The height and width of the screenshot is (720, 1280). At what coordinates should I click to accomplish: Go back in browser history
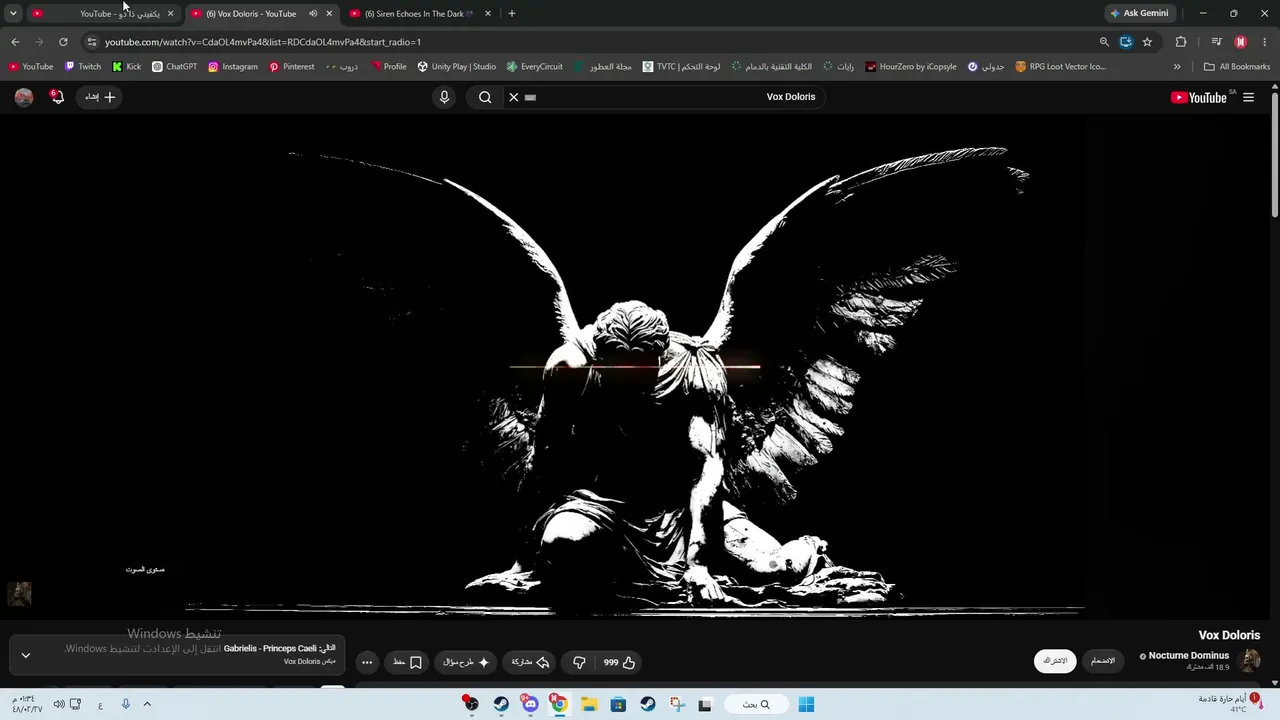(15, 42)
